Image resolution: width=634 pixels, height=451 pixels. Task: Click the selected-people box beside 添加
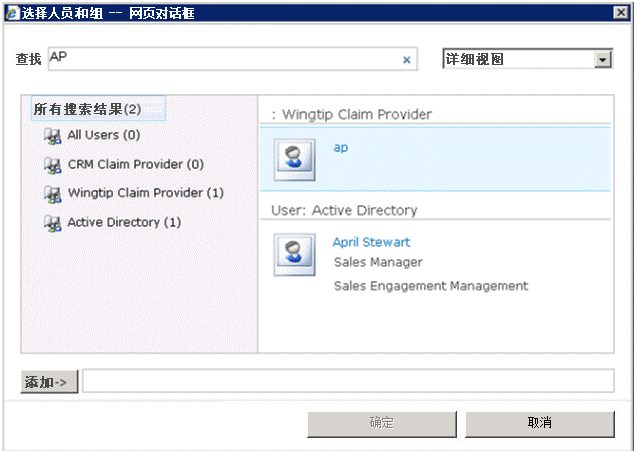click(347, 381)
